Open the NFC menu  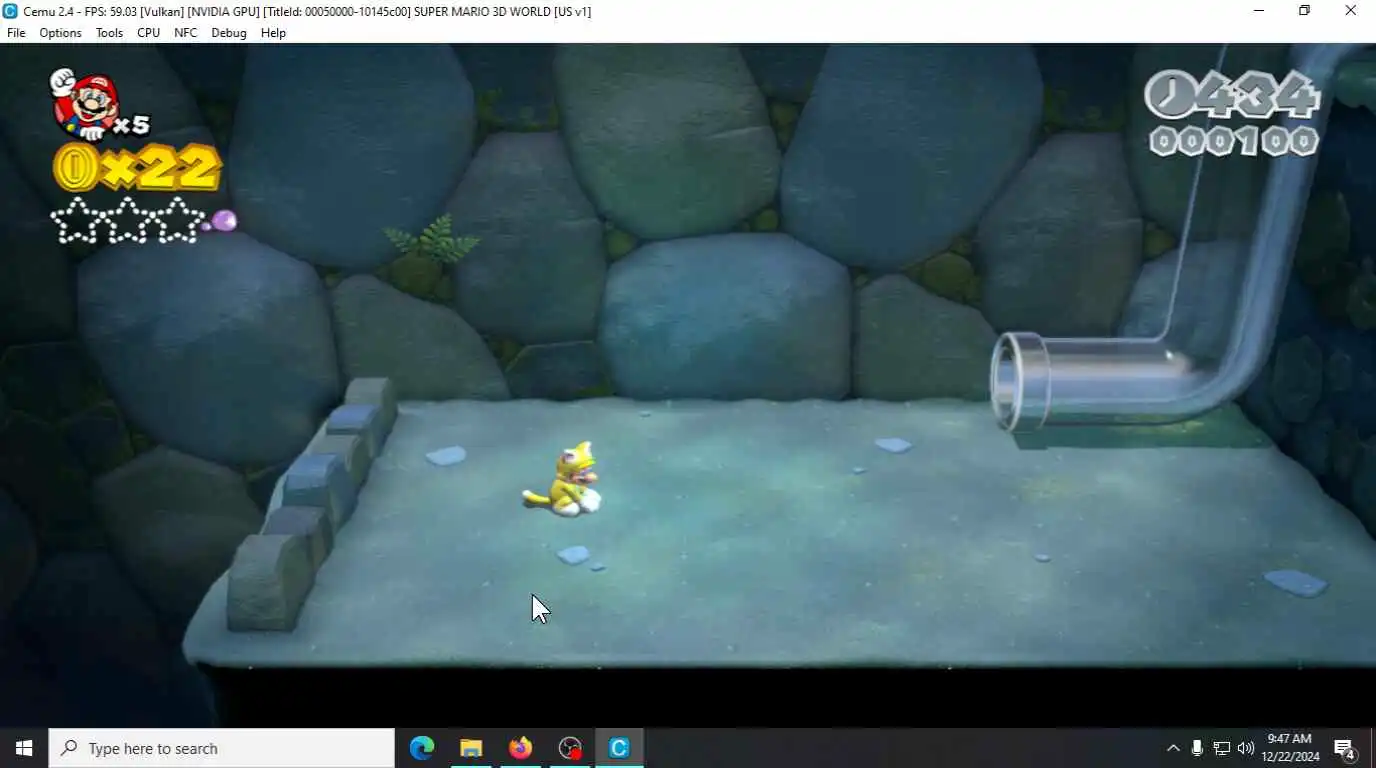[185, 33]
